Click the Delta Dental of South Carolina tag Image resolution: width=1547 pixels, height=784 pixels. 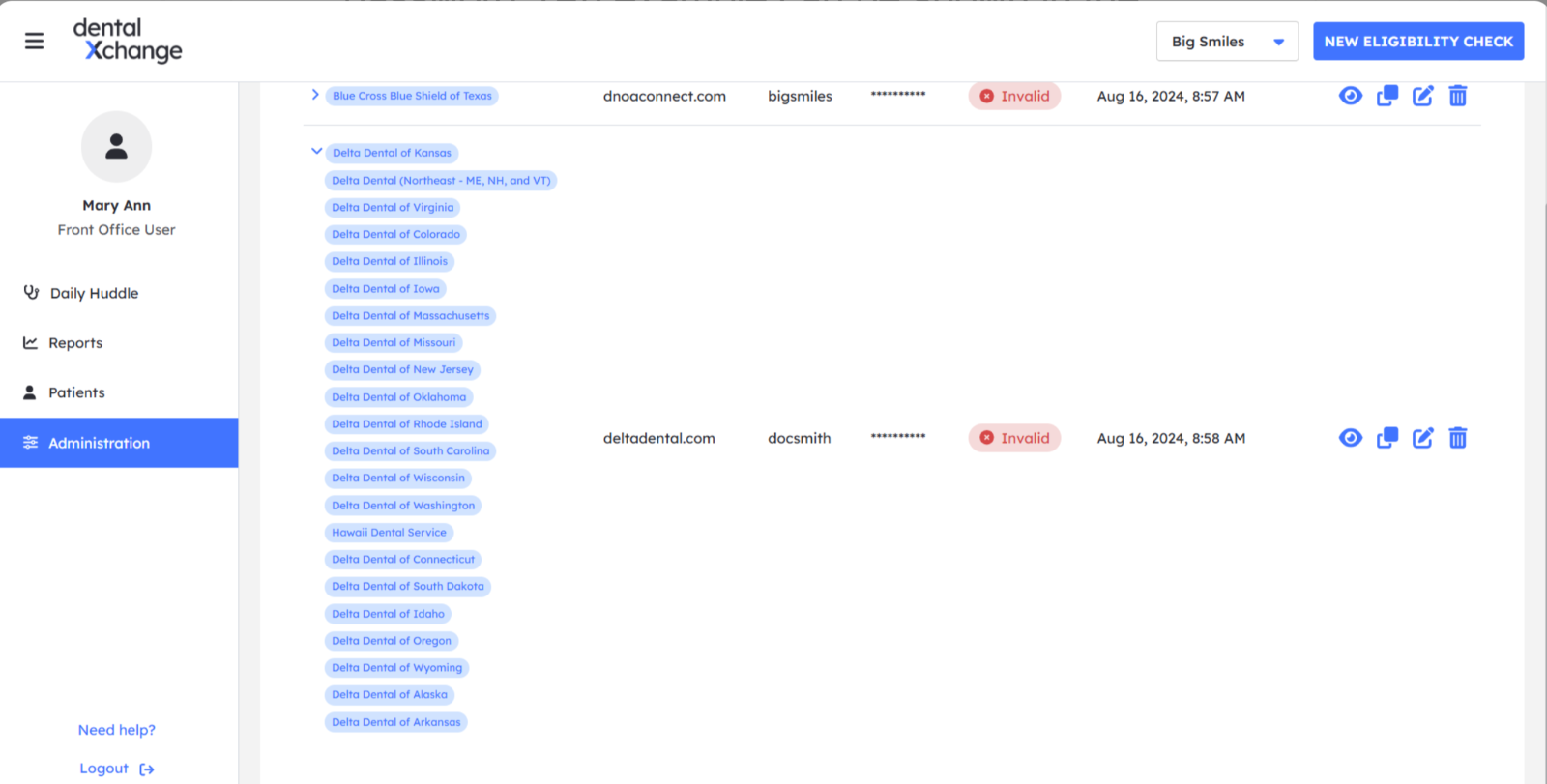coord(411,451)
